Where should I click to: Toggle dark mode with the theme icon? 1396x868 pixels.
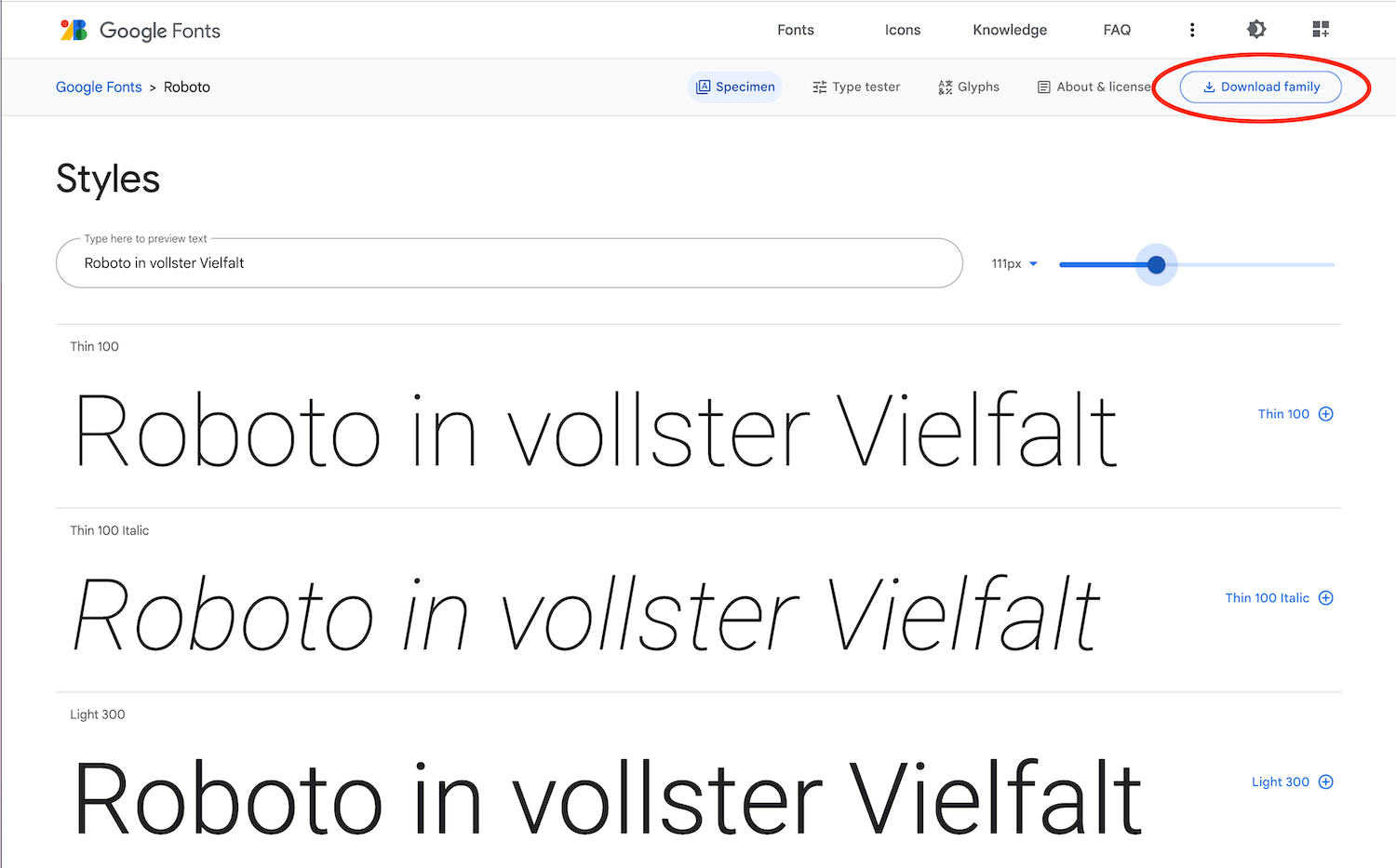click(1256, 29)
